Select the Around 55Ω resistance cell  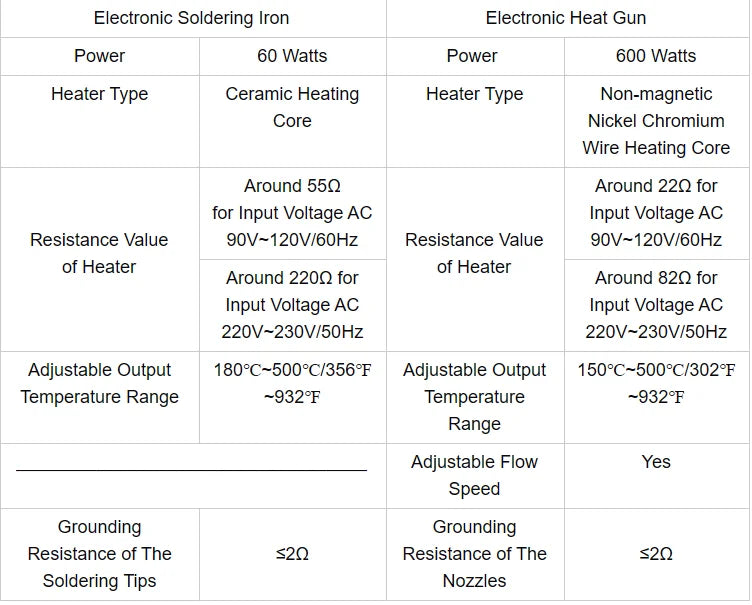point(293,214)
